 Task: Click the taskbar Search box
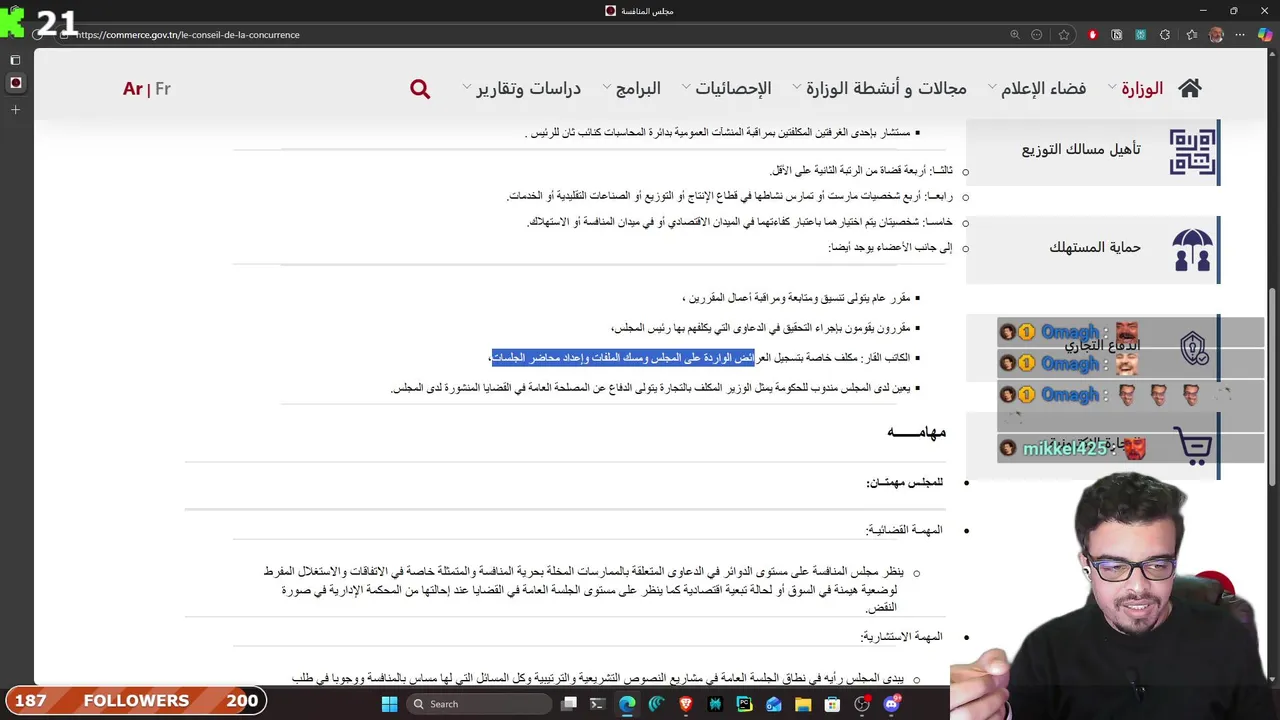pos(480,704)
